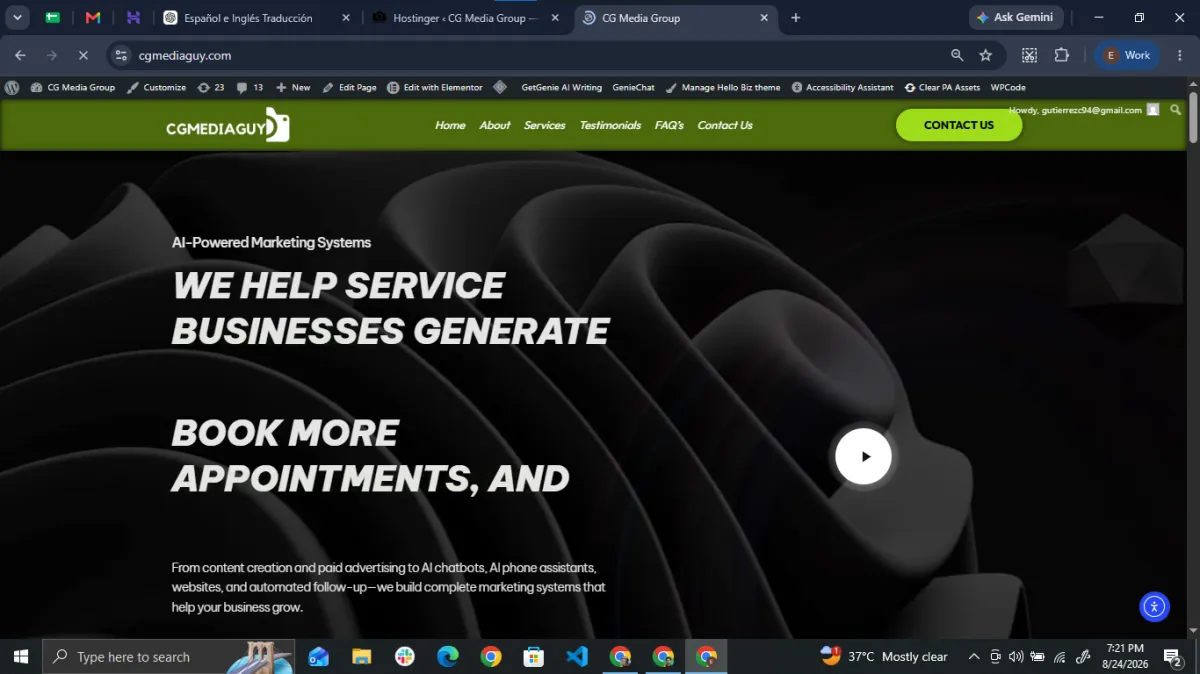Show hidden system tray icons chevron
Screen dimensions: 1200x674
pyautogui.click(x=974, y=657)
